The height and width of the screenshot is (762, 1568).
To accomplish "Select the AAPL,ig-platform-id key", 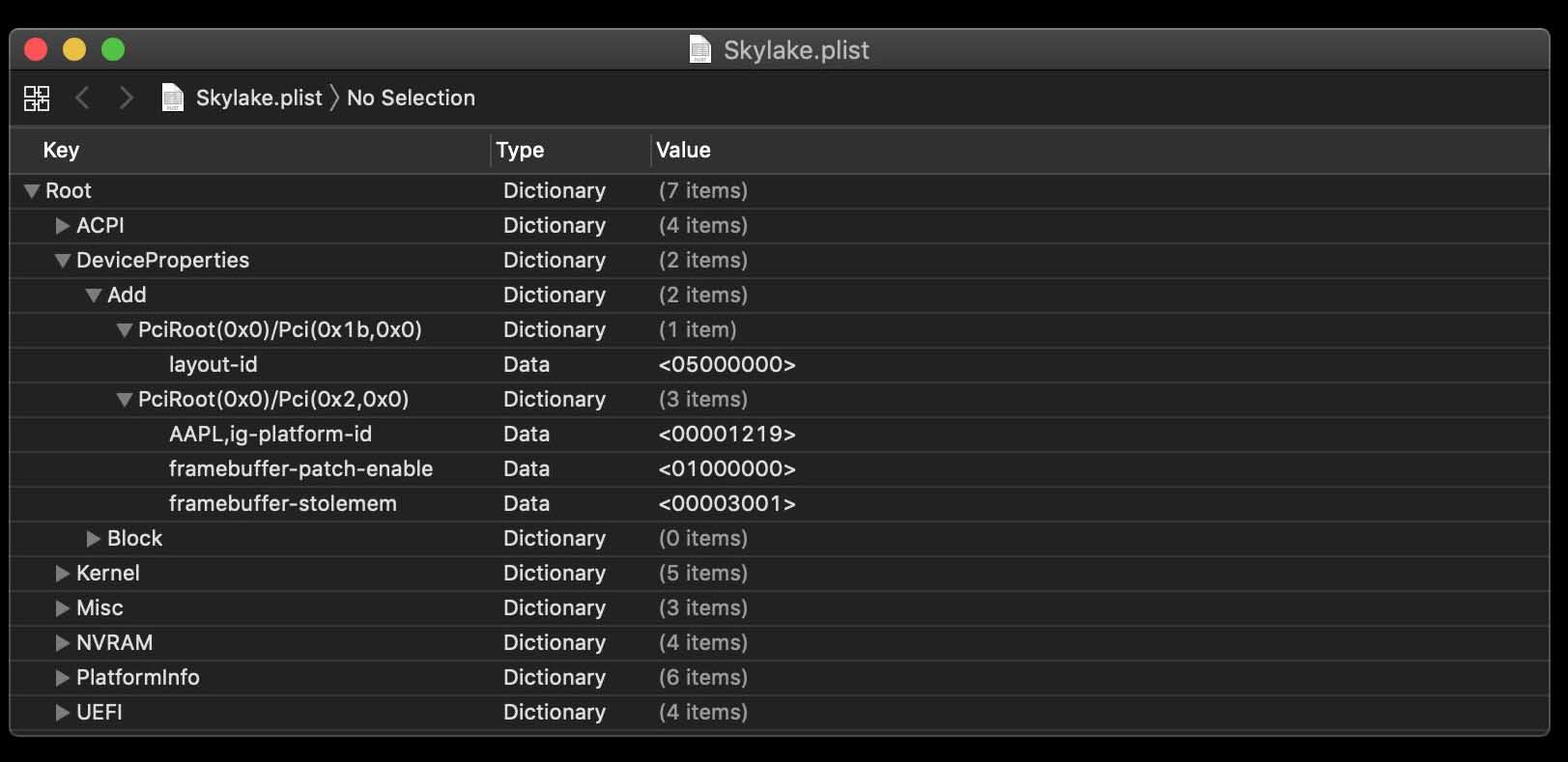I will click(271, 434).
